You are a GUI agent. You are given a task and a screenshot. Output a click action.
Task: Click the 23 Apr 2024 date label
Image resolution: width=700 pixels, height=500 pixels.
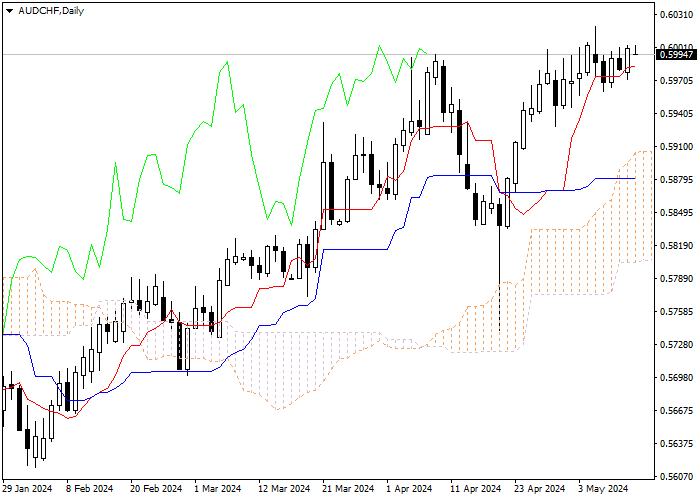click(540, 489)
